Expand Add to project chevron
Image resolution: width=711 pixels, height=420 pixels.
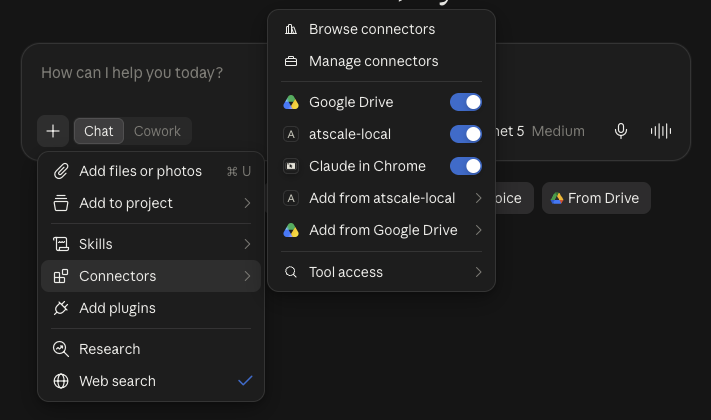(247, 203)
